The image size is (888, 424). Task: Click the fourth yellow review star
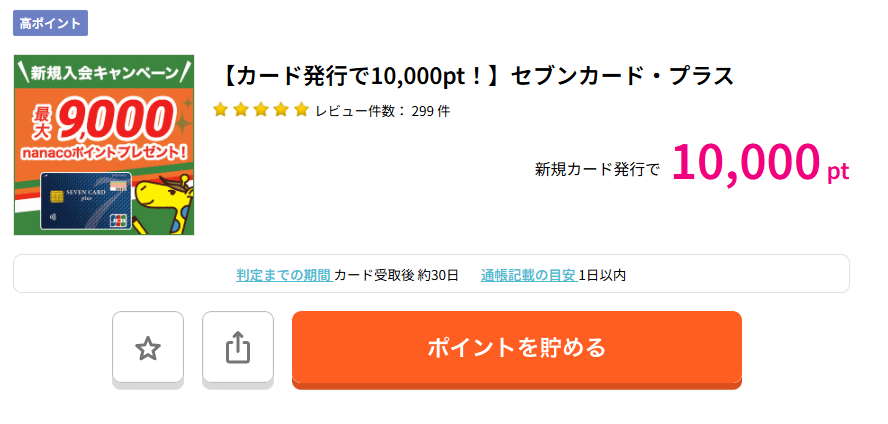coord(281,110)
